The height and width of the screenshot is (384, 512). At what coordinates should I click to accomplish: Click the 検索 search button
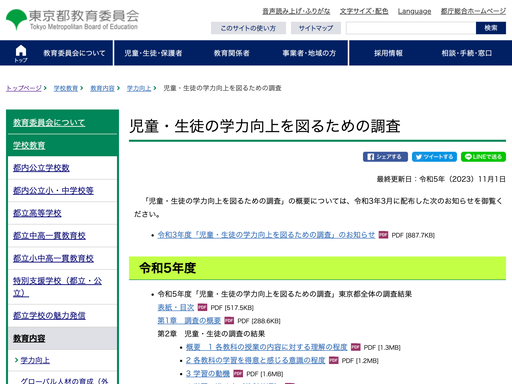click(x=491, y=28)
